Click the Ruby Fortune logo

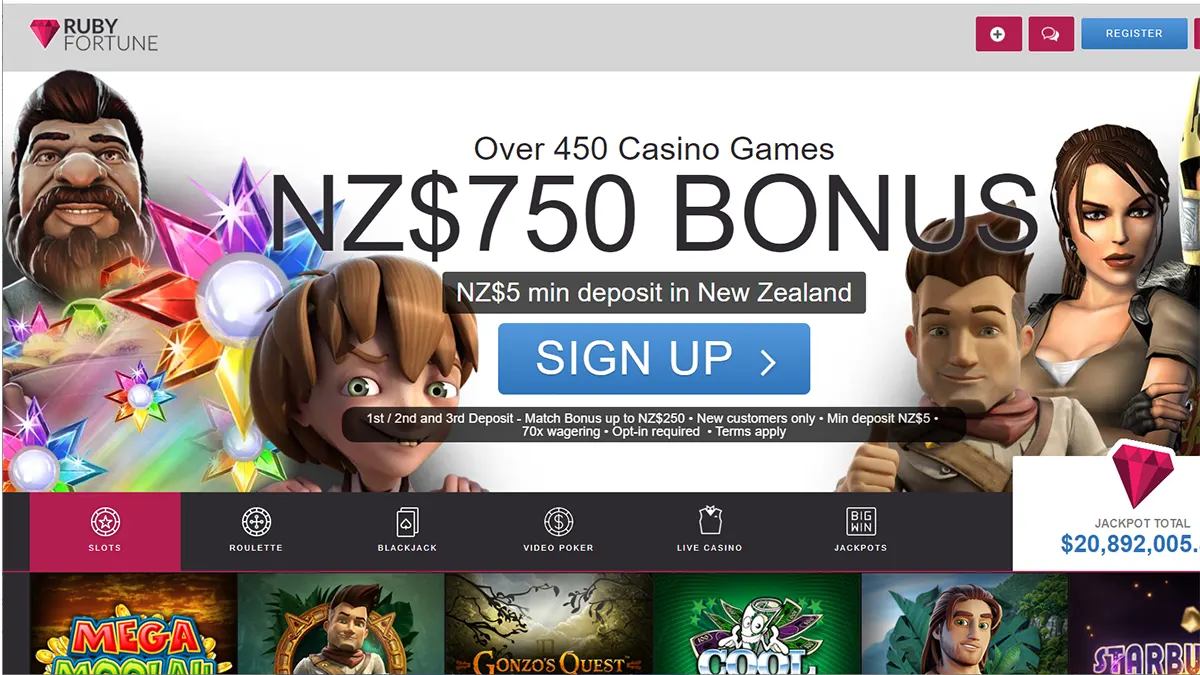[x=94, y=34]
